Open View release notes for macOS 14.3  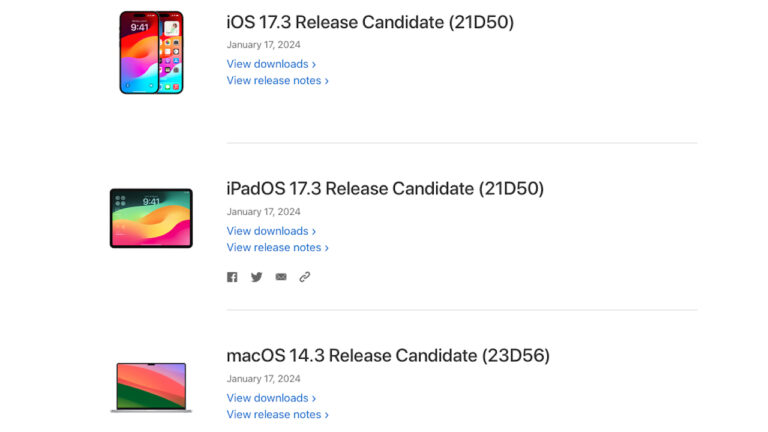tap(277, 415)
